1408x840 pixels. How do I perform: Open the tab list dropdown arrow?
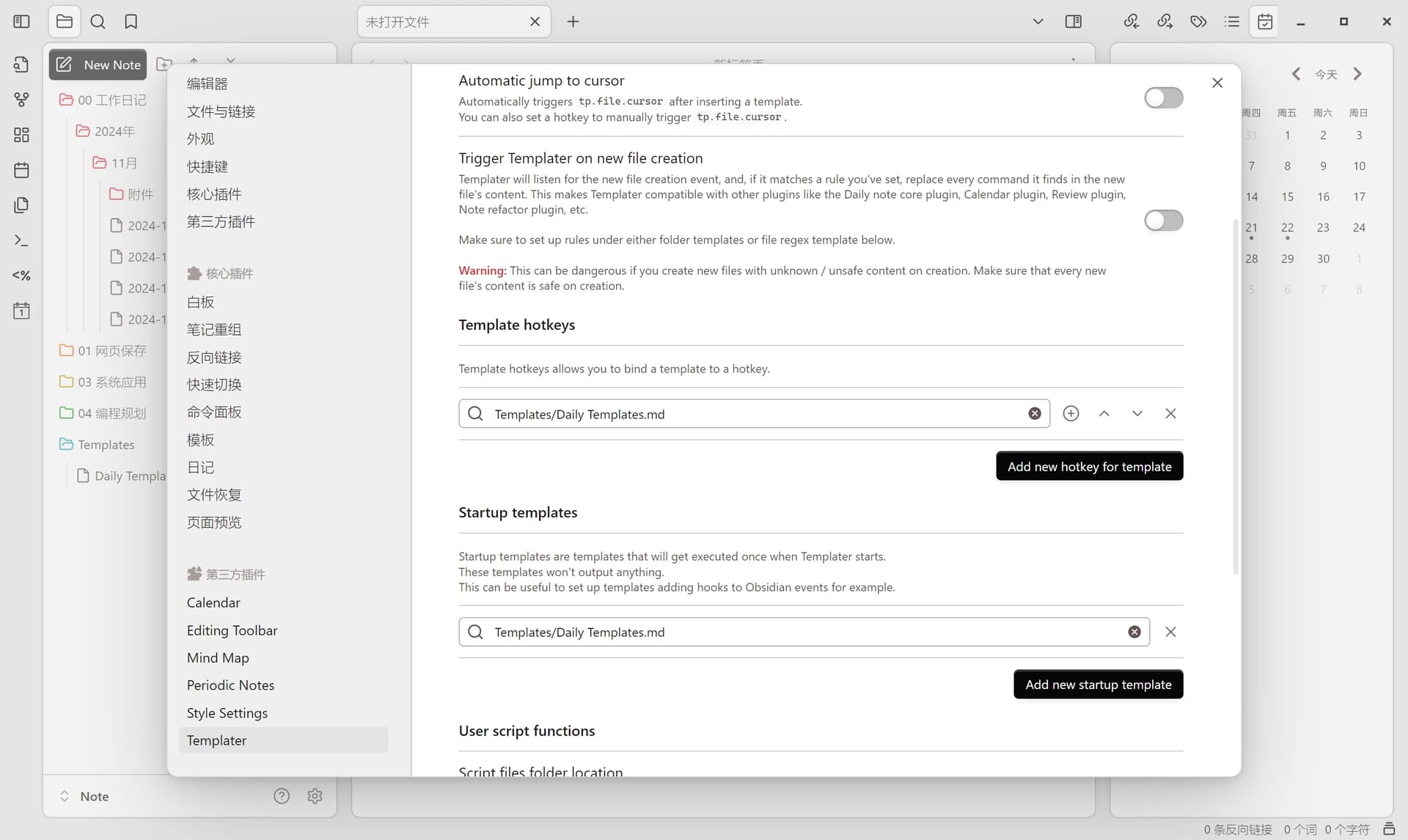tap(1038, 21)
